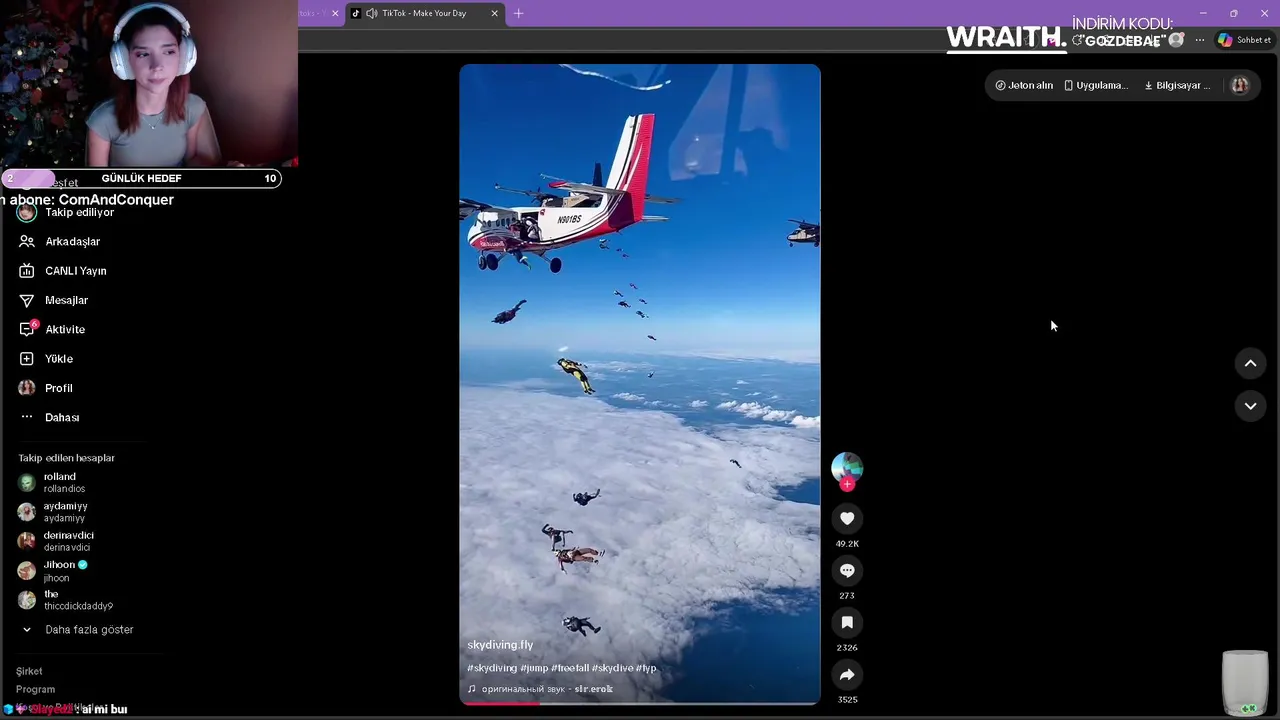Open the Windows Recycle Bin icon

[x=1245, y=683]
